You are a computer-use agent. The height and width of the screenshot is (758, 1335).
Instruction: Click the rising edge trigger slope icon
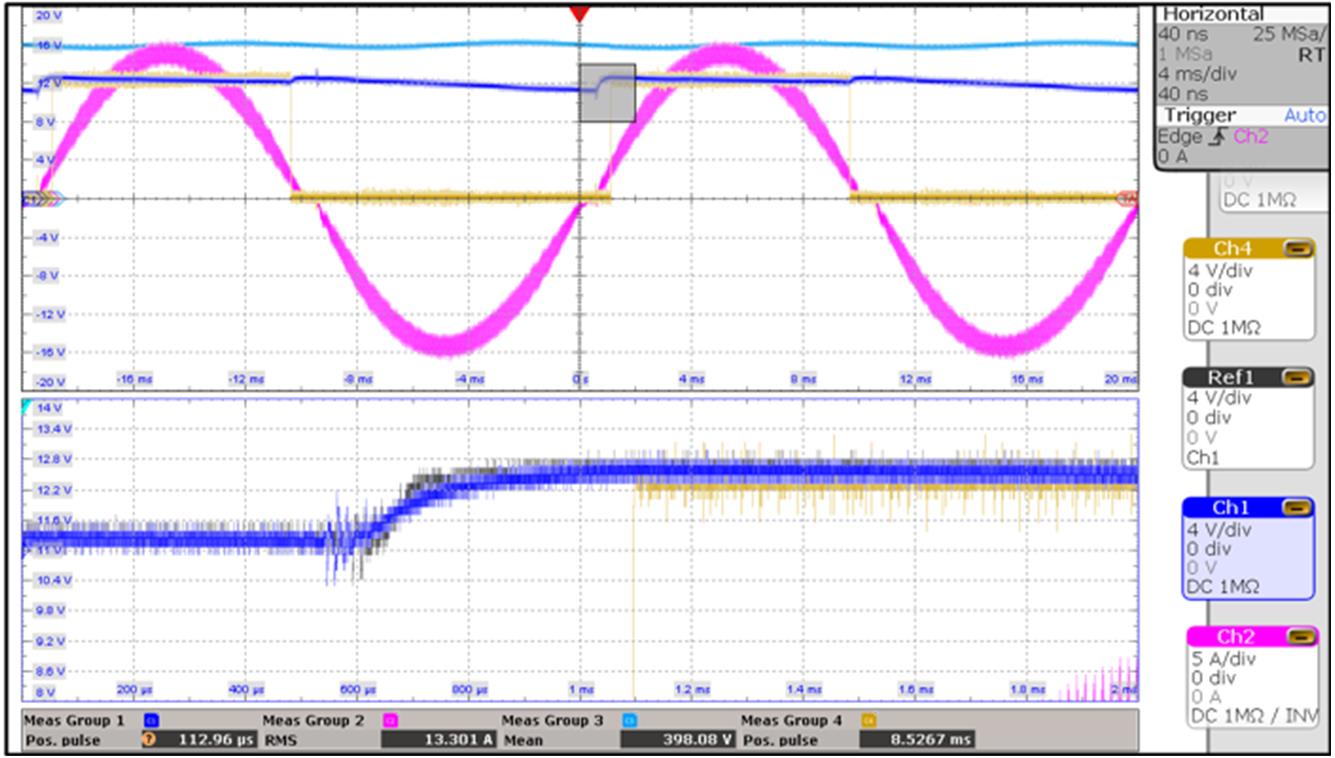point(1217,137)
